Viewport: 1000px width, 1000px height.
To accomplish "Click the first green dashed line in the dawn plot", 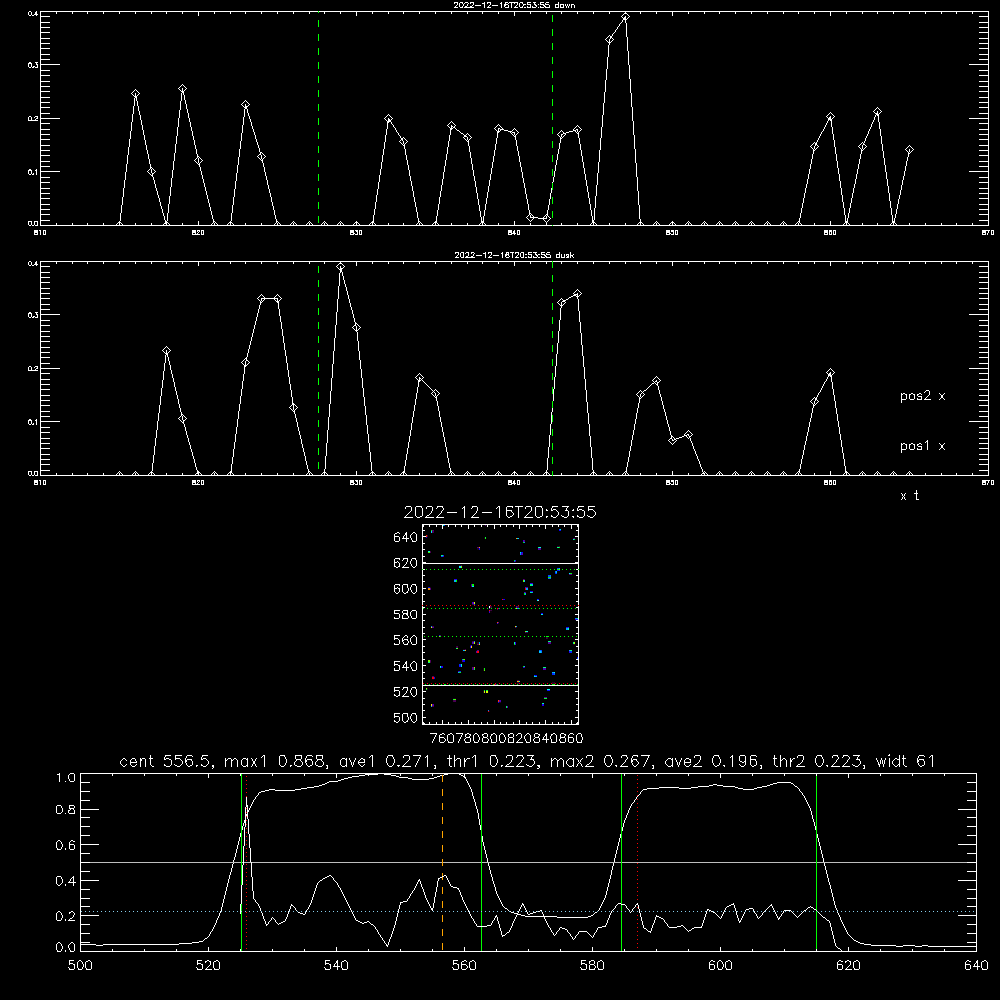I will click(318, 118).
